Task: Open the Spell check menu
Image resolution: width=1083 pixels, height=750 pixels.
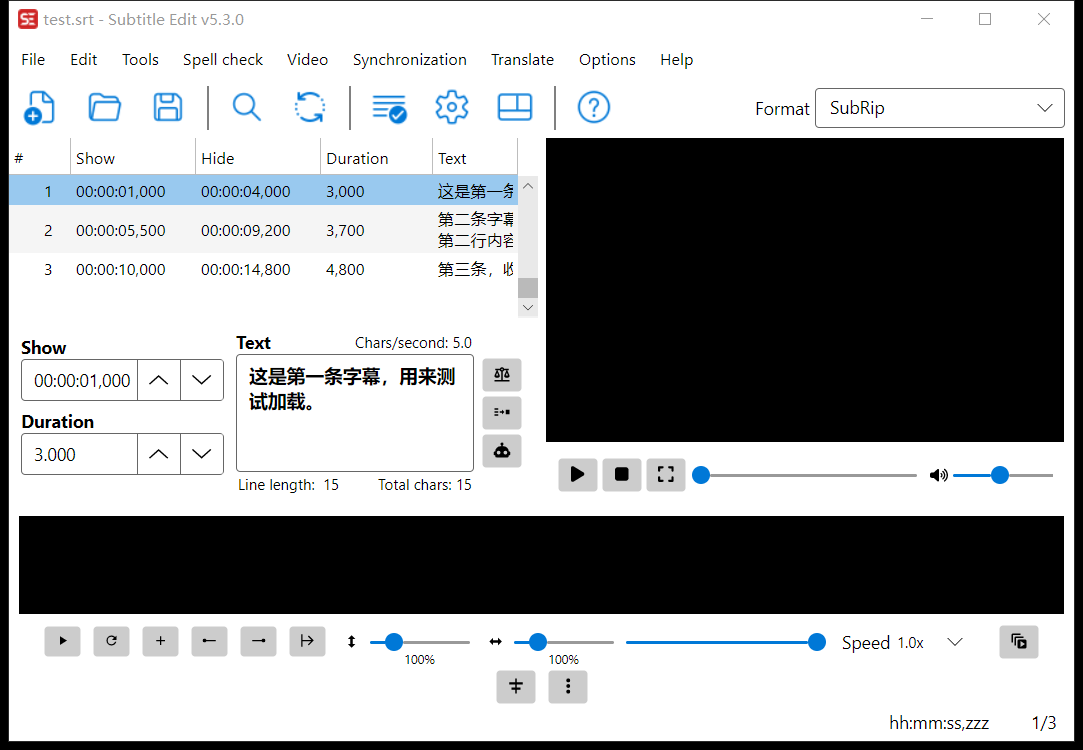Action: [222, 59]
